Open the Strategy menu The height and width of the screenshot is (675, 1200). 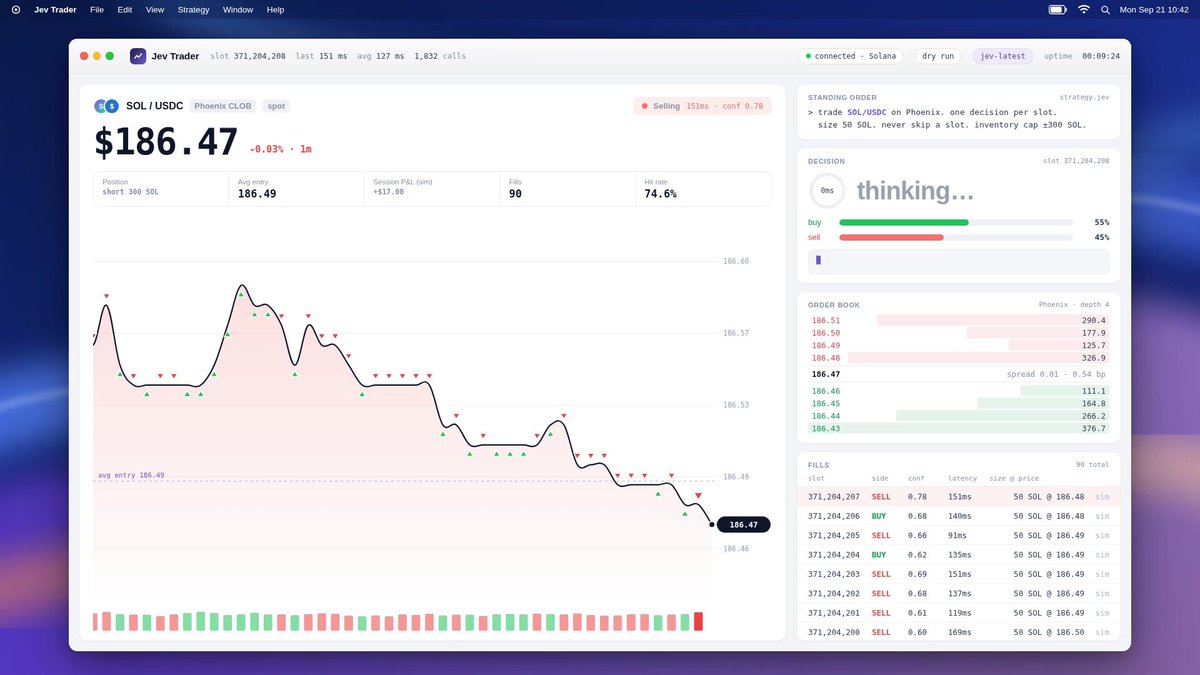coord(194,9)
